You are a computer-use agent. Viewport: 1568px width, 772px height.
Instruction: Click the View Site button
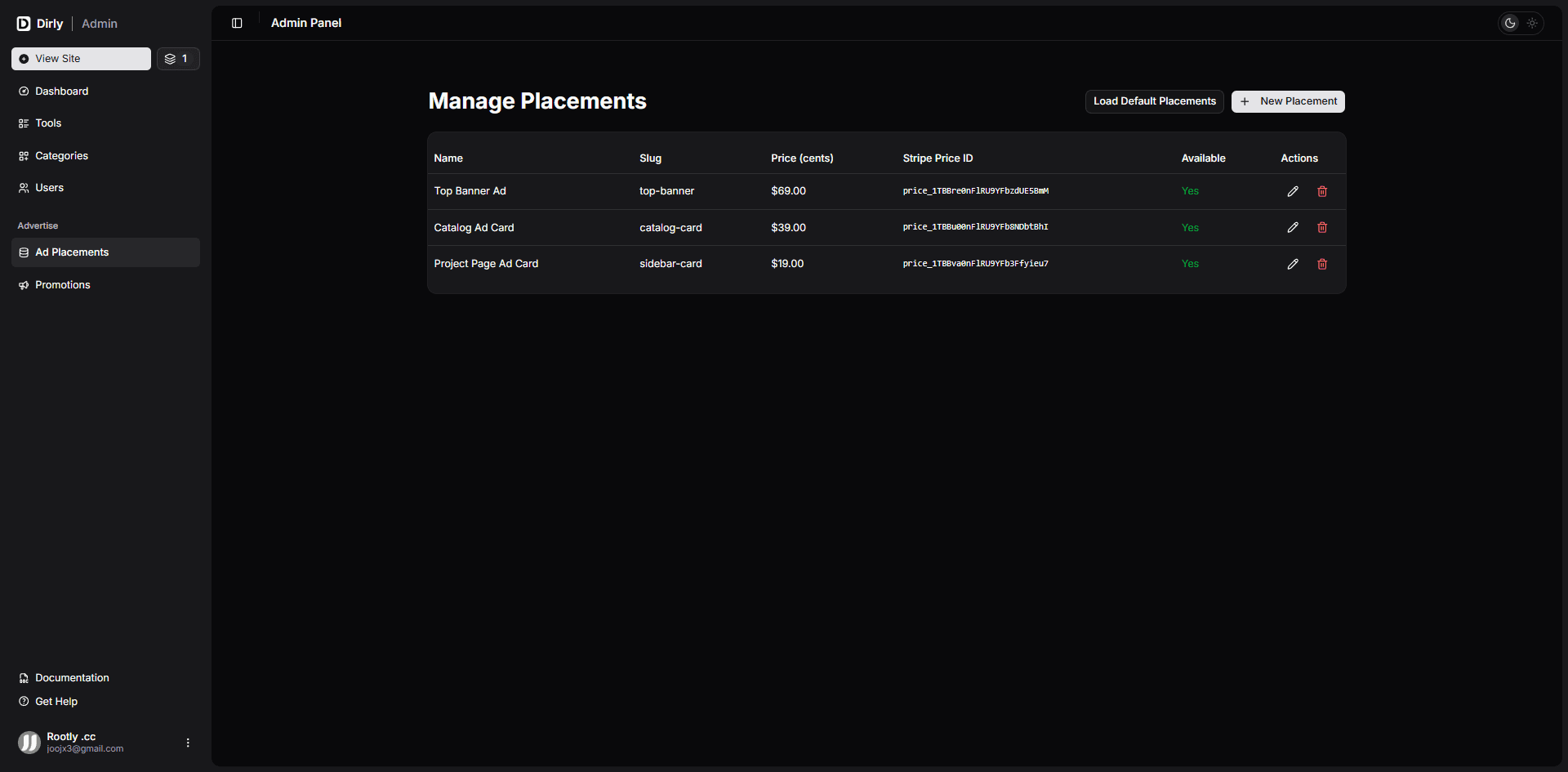coord(81,59)
